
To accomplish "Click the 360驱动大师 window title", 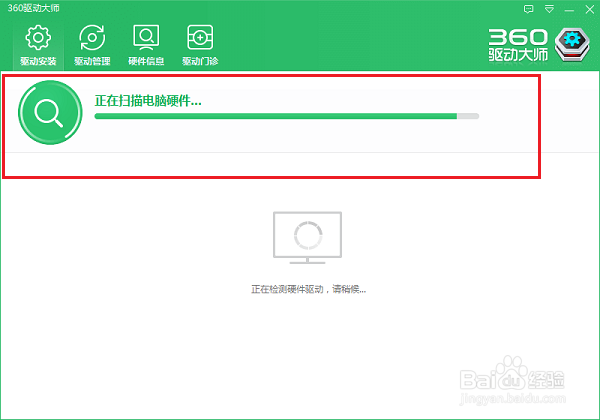I will click(34, 8).
